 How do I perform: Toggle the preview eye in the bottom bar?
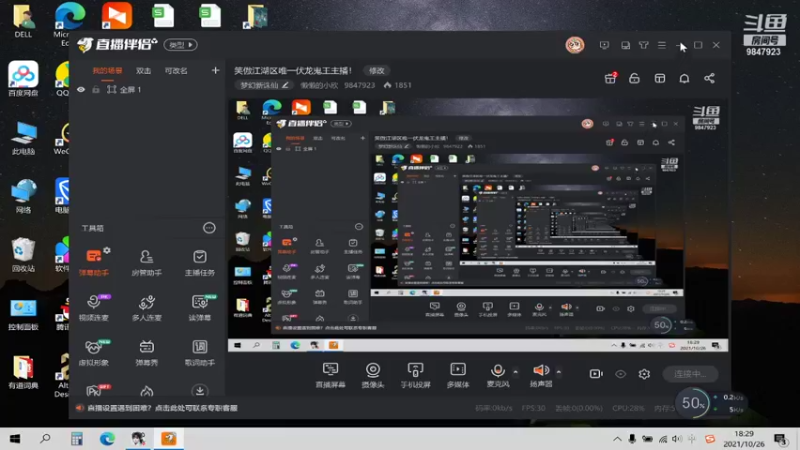point(620,374)
